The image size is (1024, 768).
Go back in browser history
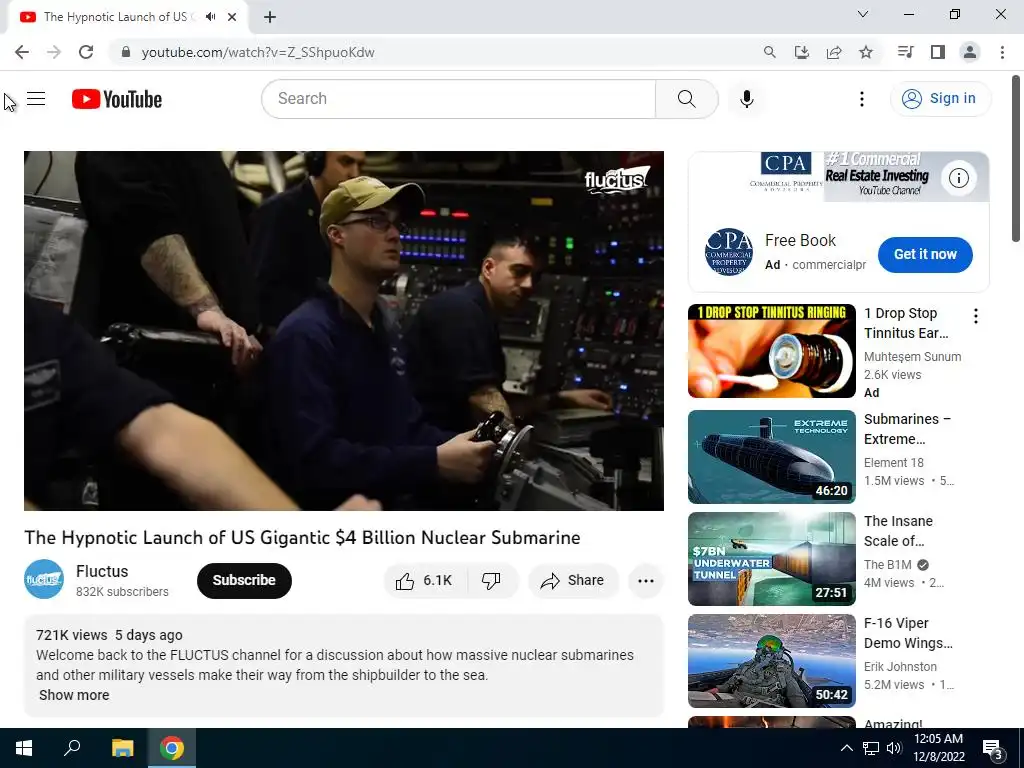[x=22, y=52]
